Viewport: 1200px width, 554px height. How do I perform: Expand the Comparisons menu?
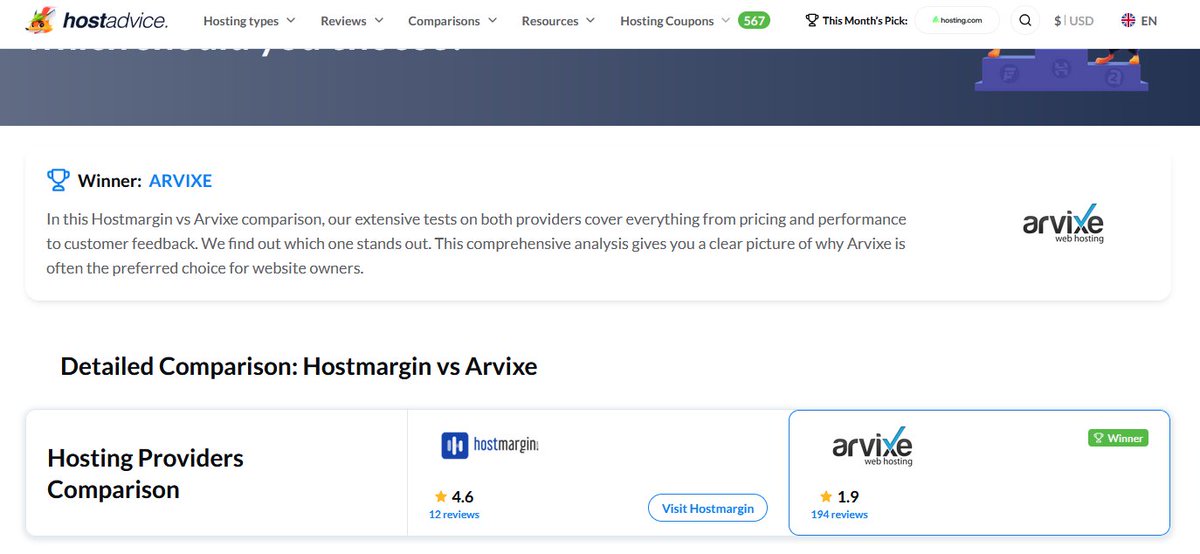[x=452, y=20]
